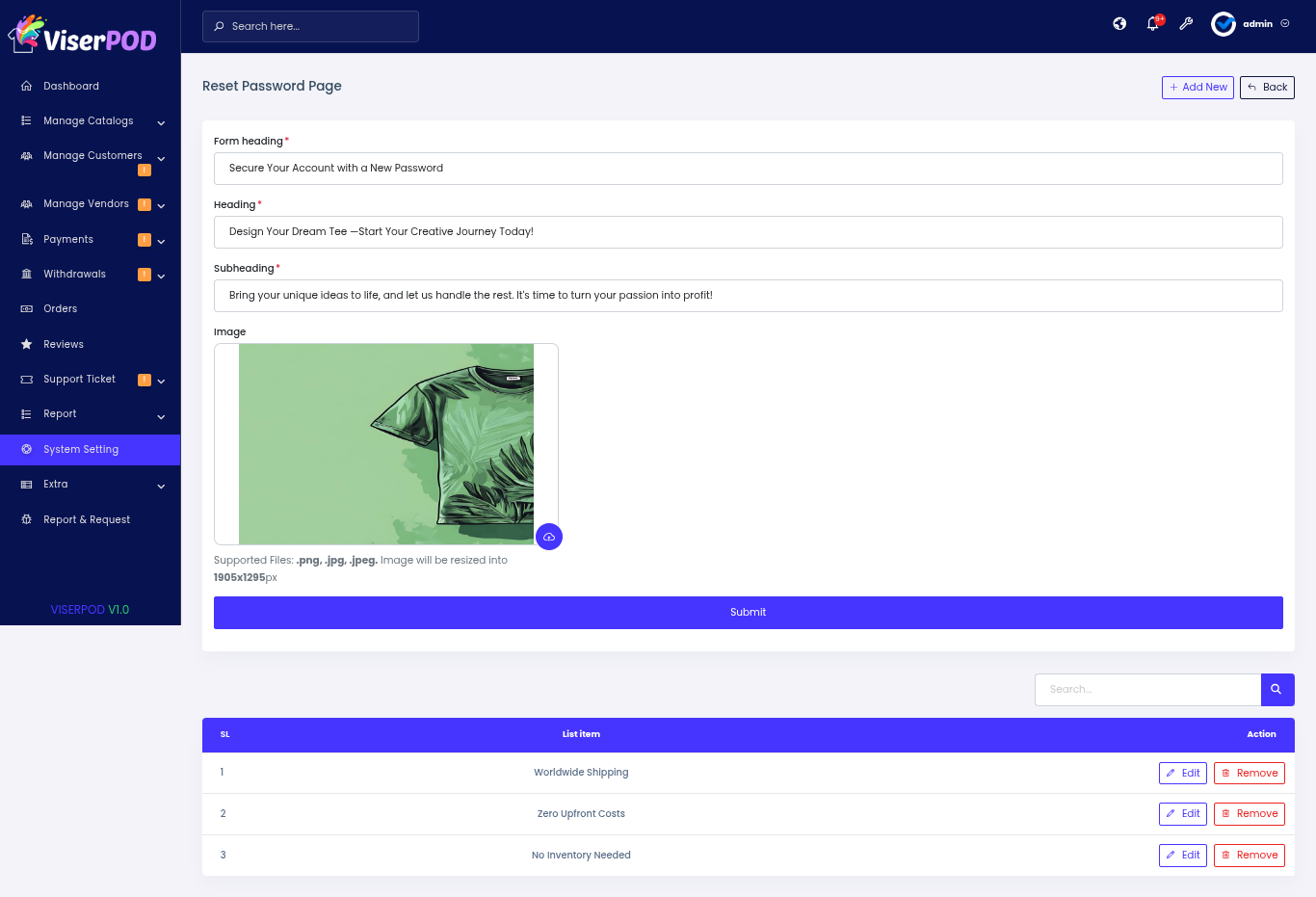Remove the No Inventory Needed item
This screenshot has height=897, width=1316.
click(x=1249, y=856)
